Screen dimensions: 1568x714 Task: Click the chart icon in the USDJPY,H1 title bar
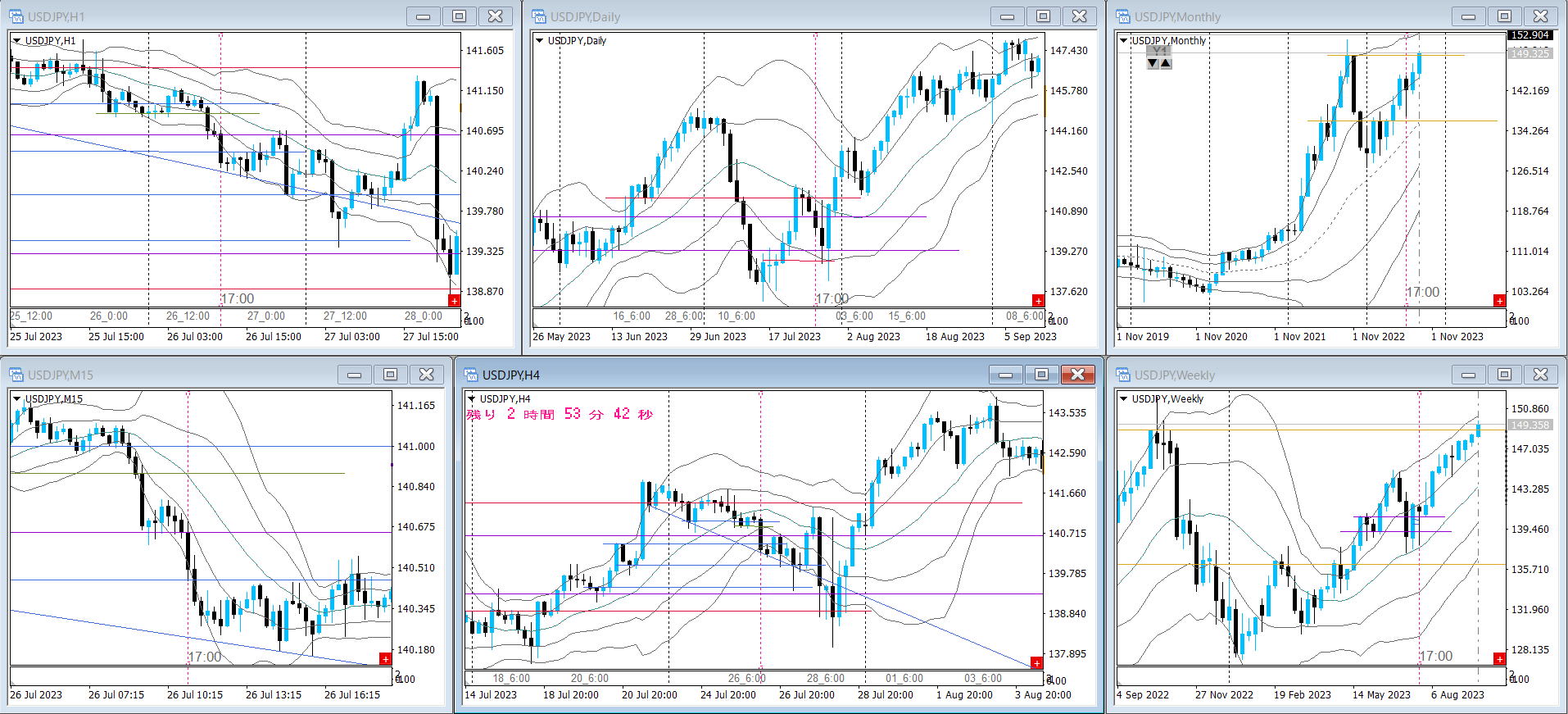[x=16, y=16]
